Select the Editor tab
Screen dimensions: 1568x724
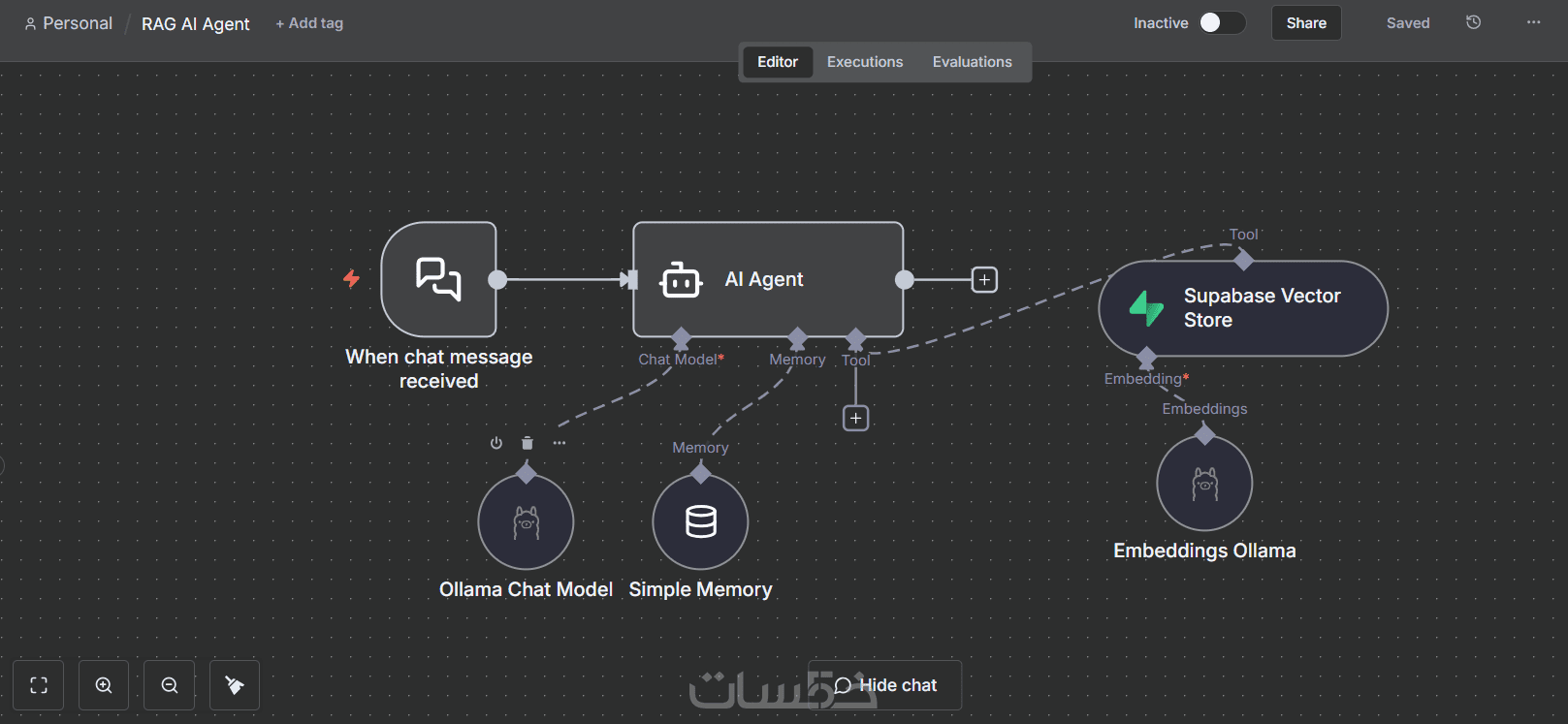point(778,62)
